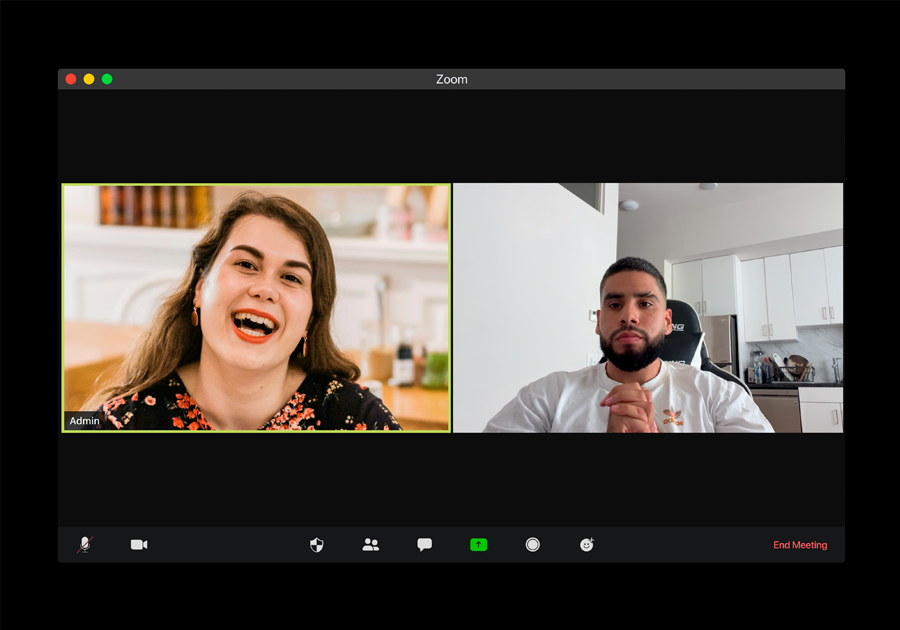Toggle the camera video icon
This screenshot has height=630, width=900.
tap(139, 545)
